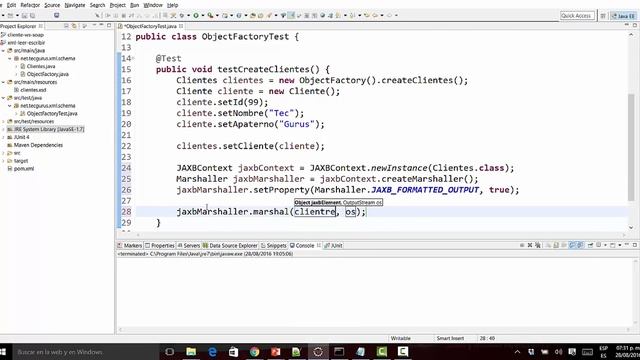The image size is (640, 360).
Task: Click 'os' parameter in marshal call
Action: (x=351, y=212)
